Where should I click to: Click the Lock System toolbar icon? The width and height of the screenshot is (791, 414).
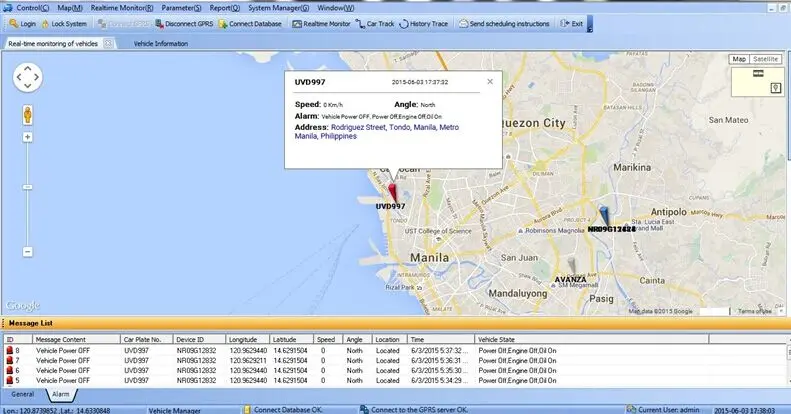[63, 23]
